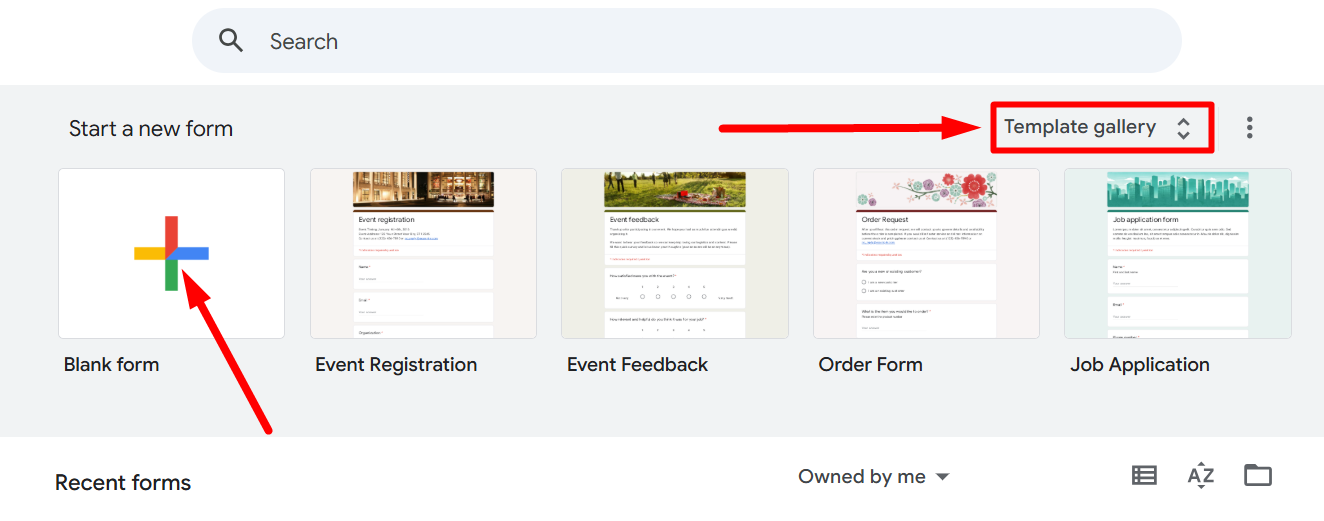
Task: Open the Order Request template thumbnail
Action: [x=926, y=253]
